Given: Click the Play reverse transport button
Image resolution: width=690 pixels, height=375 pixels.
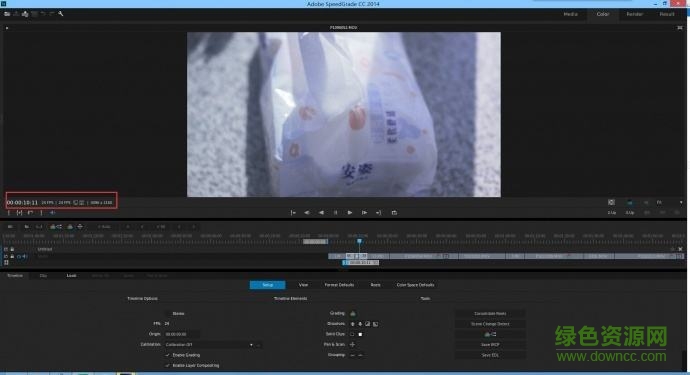Looking at the screenshot, I should coord(321,213).
